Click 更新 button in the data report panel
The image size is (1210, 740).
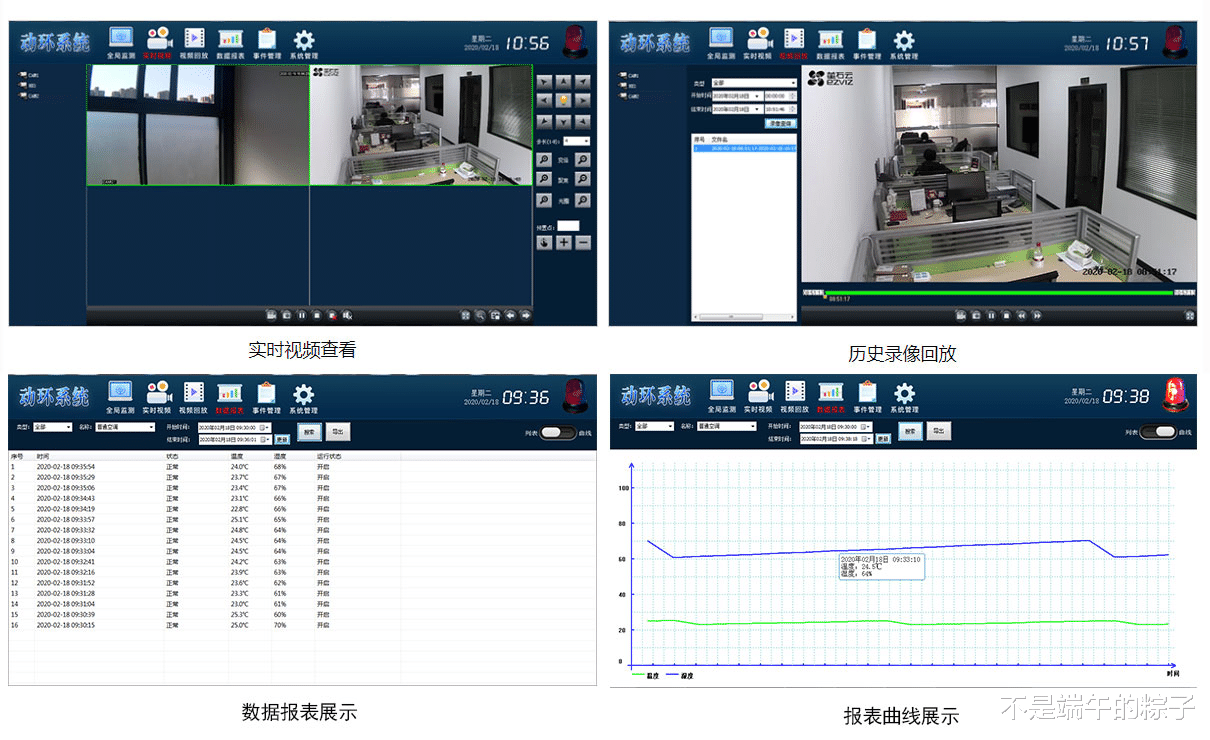click(x=282, y=440)
